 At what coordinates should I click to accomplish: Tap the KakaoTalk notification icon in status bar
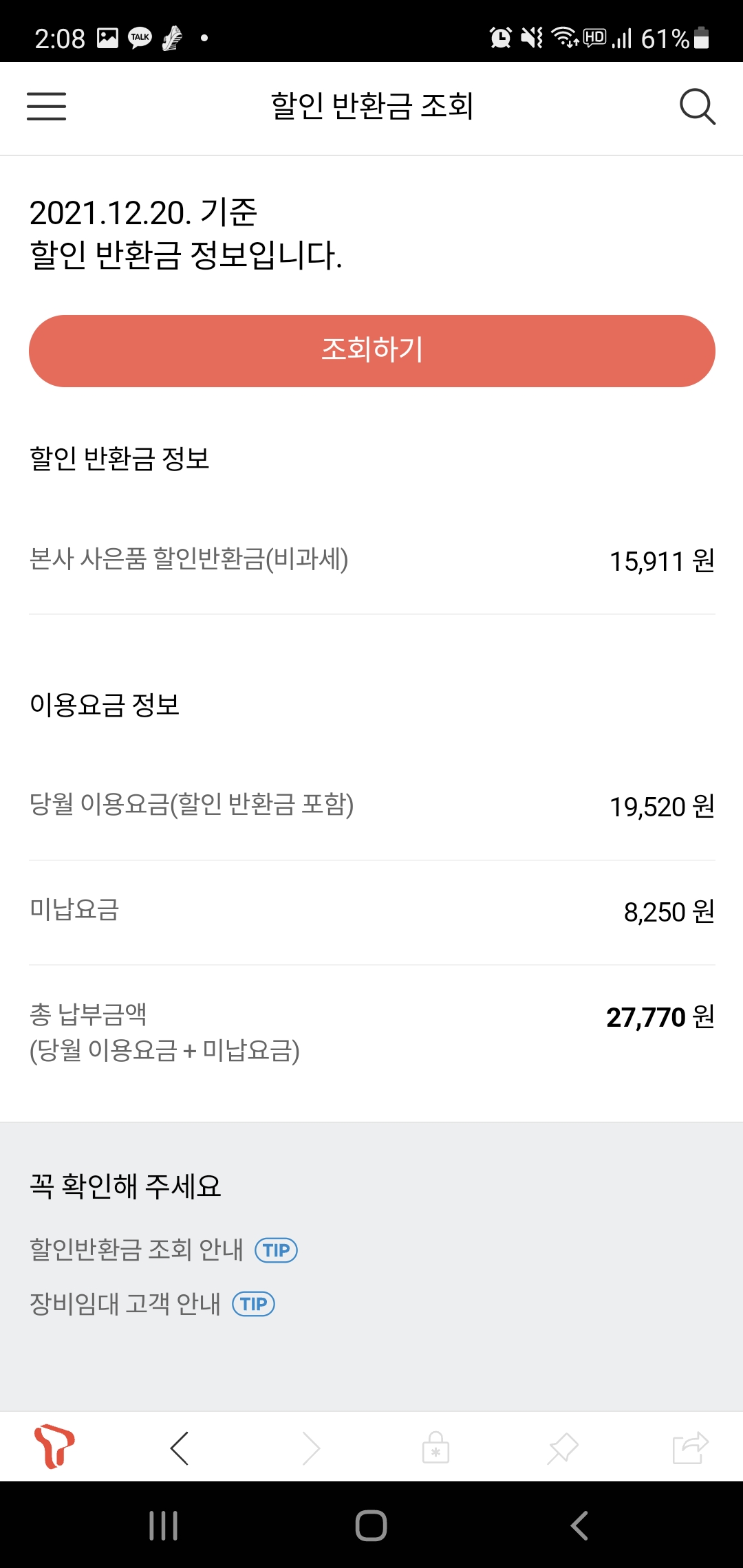click(x=140, y=38)
